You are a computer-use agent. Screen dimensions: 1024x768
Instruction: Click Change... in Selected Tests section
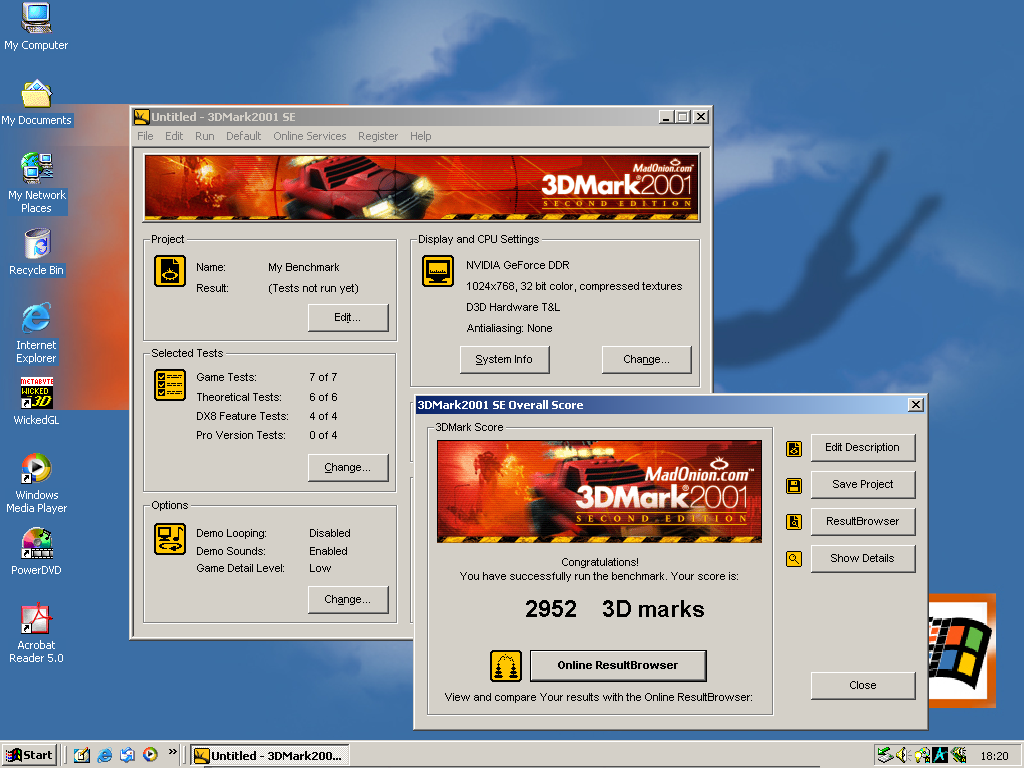tap(348, 468)
